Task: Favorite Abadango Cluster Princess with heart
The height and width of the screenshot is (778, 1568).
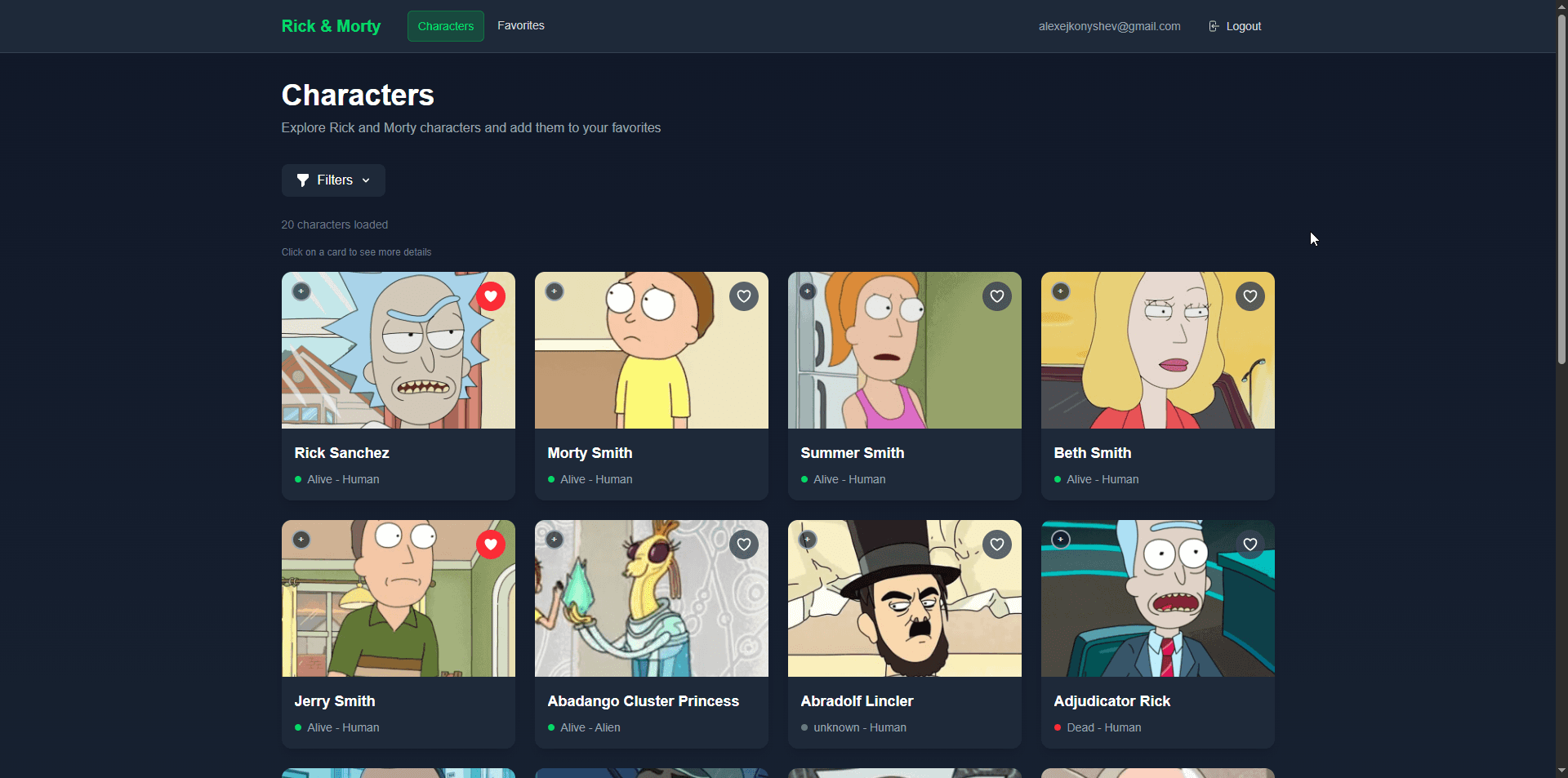Action: click(x=744, y=545)
